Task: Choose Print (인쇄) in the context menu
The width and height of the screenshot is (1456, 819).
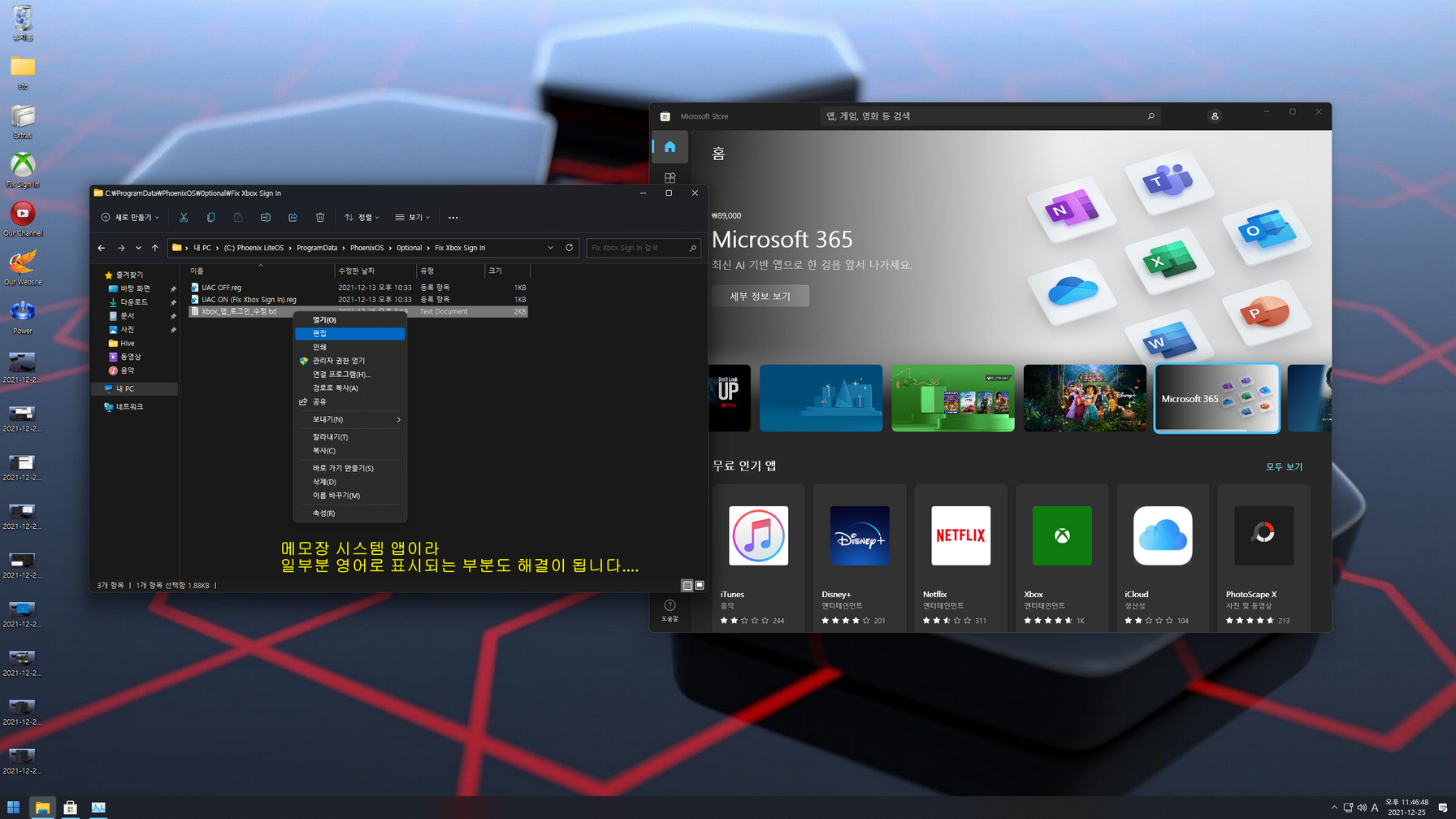Action: point(349,347)
